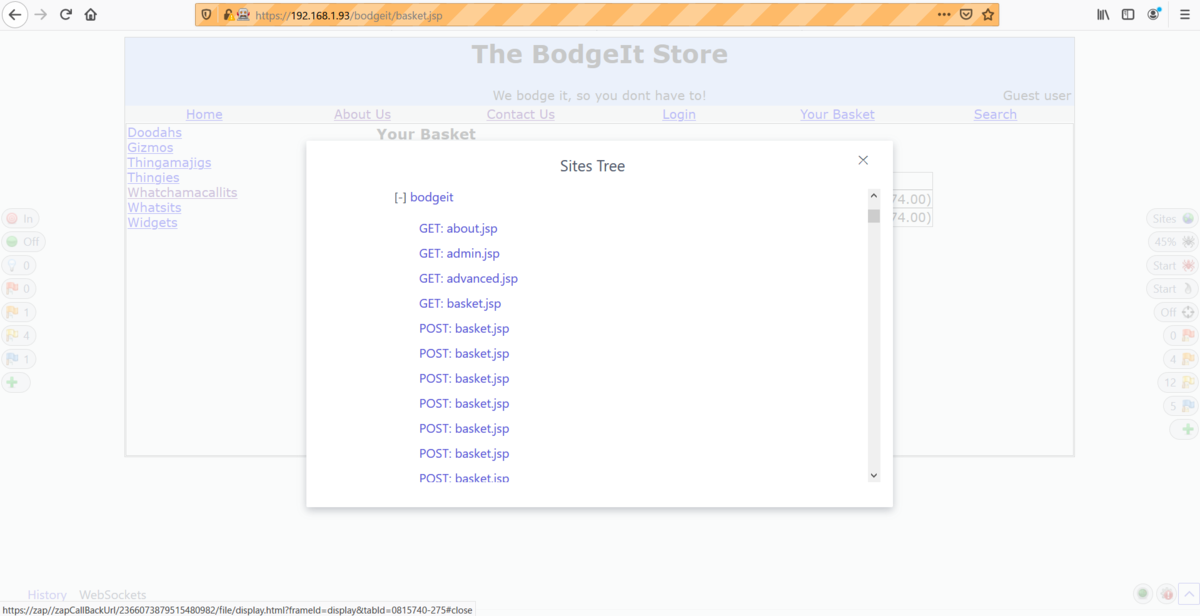Click the connection security lock icon
This screenshot has width=1200, height=616.
click(228, 15)
